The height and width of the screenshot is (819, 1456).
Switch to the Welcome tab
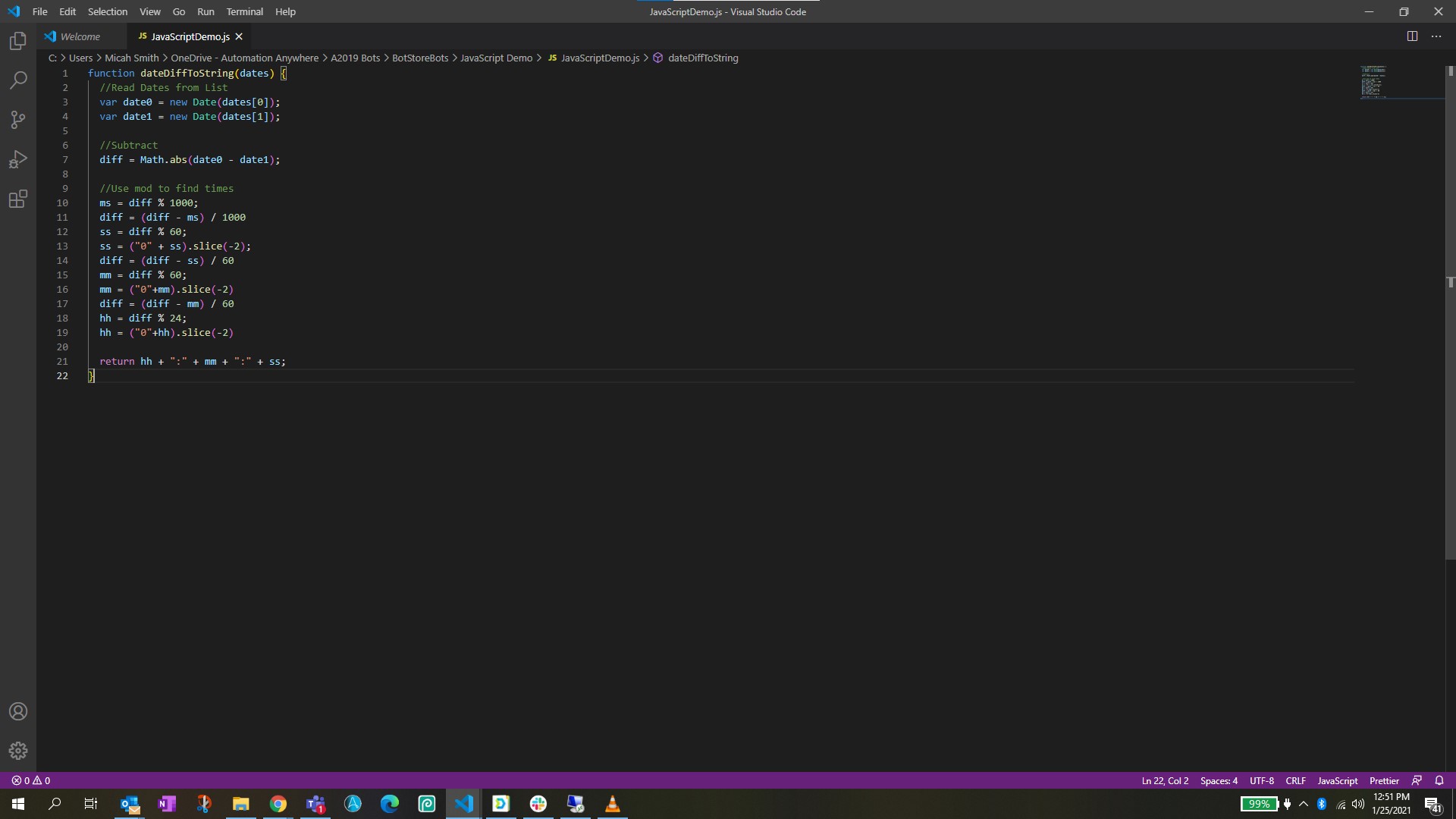point(80,36)
